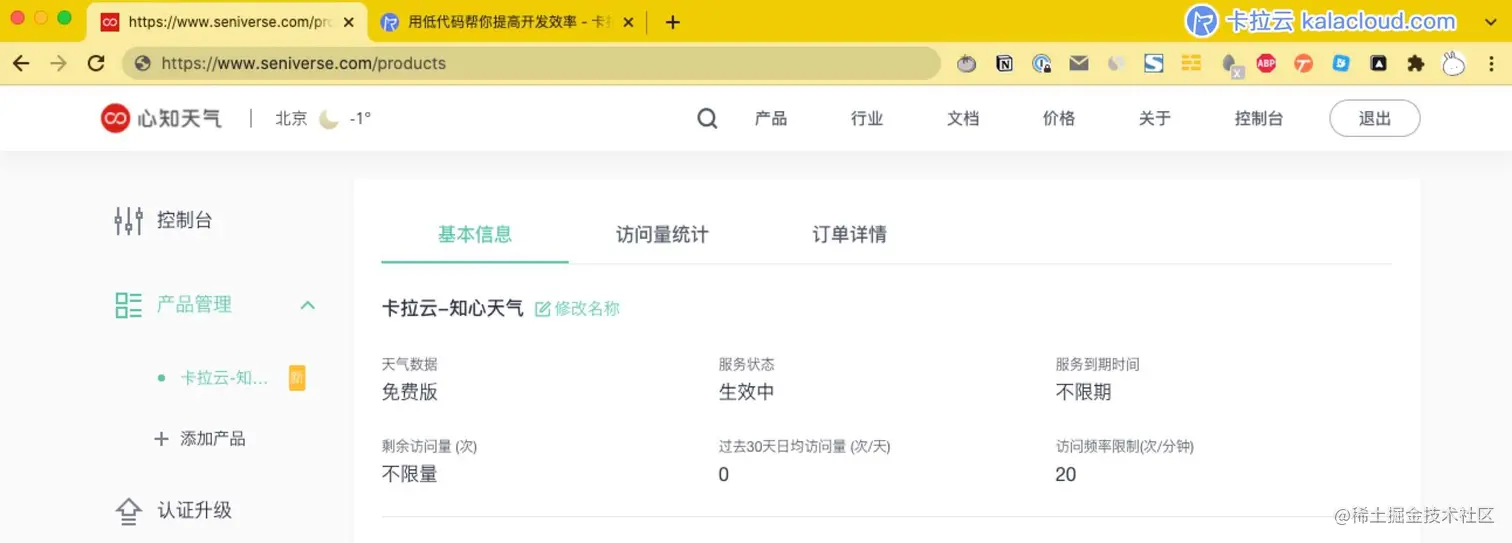The image size is (1512, 543).
Task: Click the 控制台 sliders icon in the sidebar
Action: (x=128, y=220)
